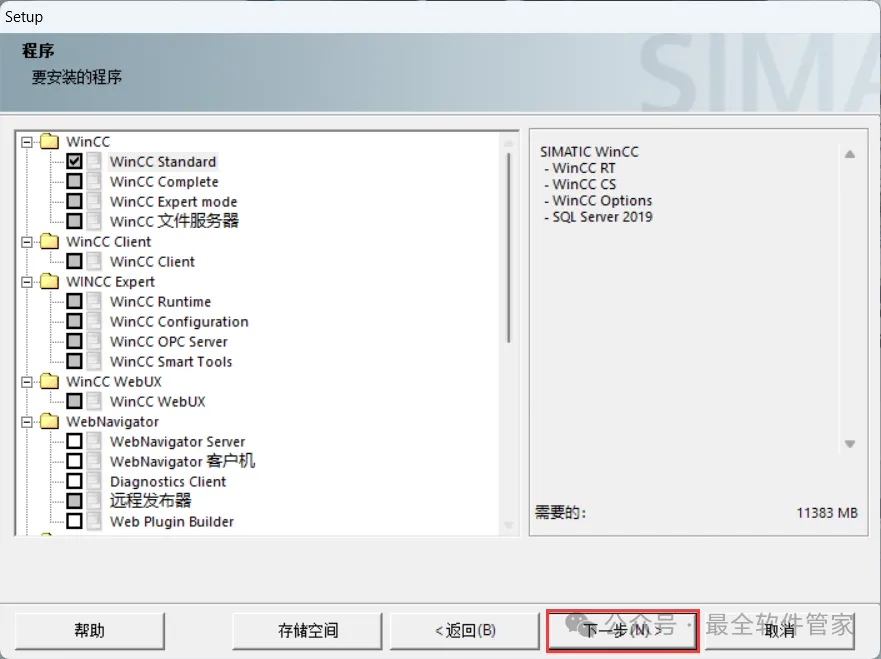Check the WinCC Smart Tools checkbox

pos(74,361)
